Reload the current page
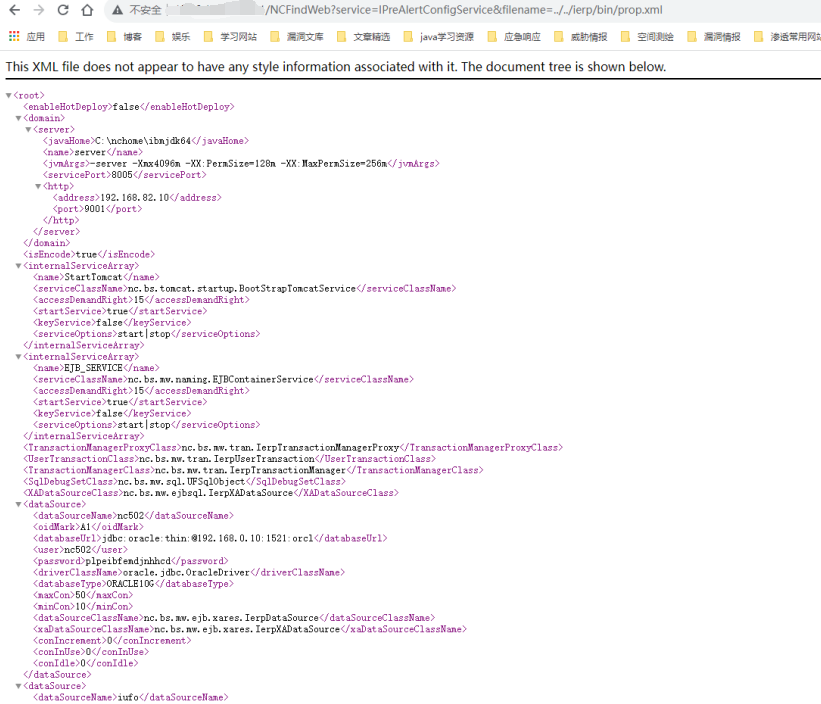Viewport: 821px width, 704px height. pos(63,11)
